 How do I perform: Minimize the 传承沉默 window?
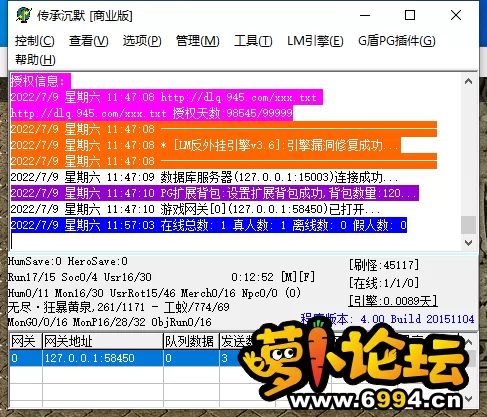click(x=365, y=15)
